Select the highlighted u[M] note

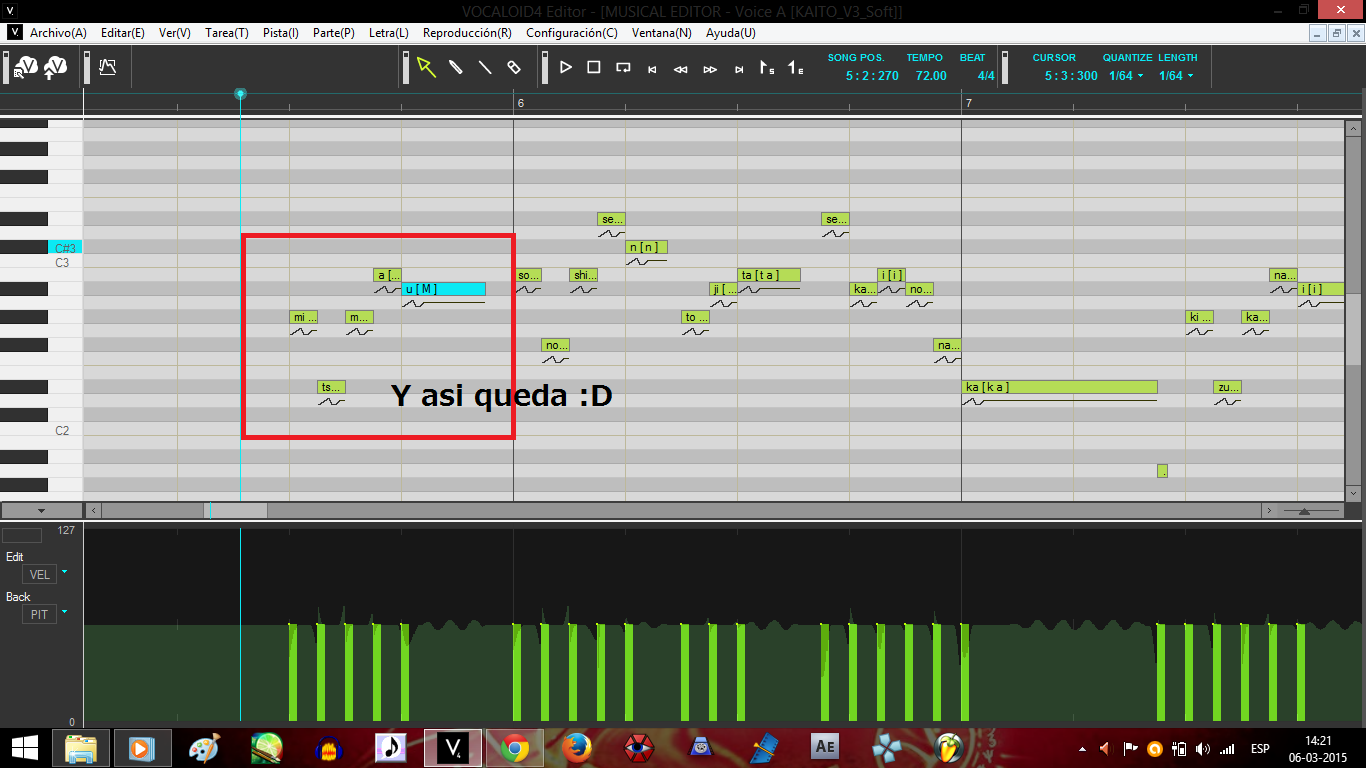tap(443, 289)
